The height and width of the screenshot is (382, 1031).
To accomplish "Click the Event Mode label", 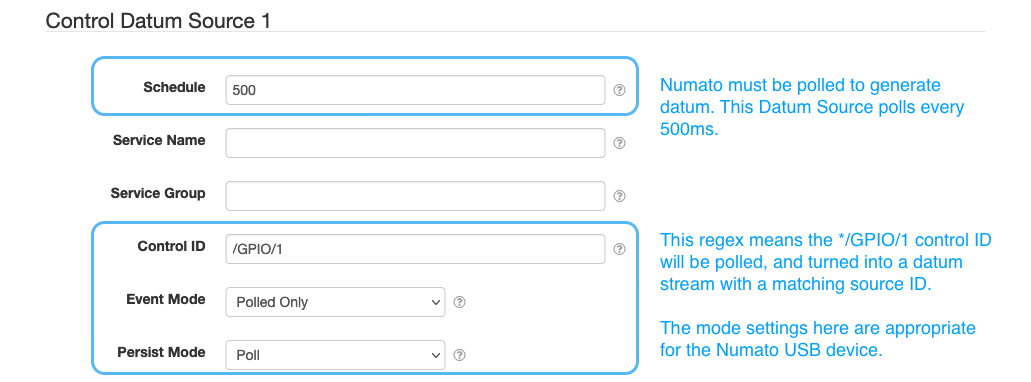I will coord(166,299).
